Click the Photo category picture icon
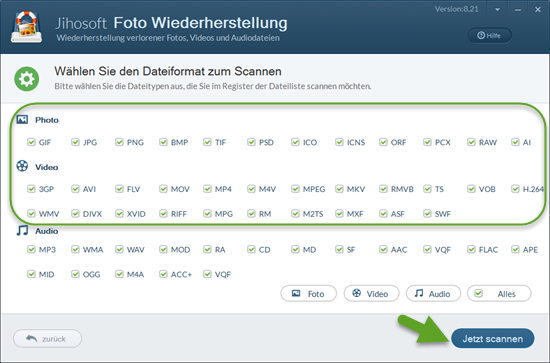550x363 pixels. (x=22, y=120)
